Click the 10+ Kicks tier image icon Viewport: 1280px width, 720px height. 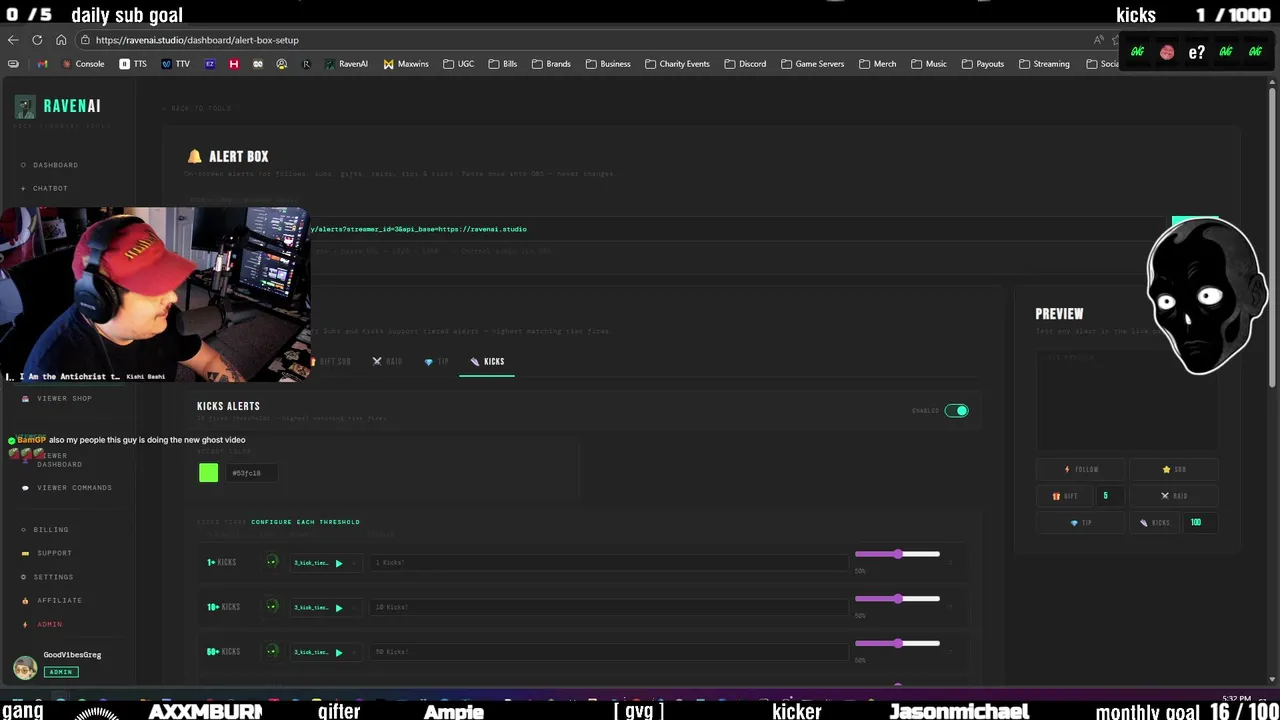[271, 607]
